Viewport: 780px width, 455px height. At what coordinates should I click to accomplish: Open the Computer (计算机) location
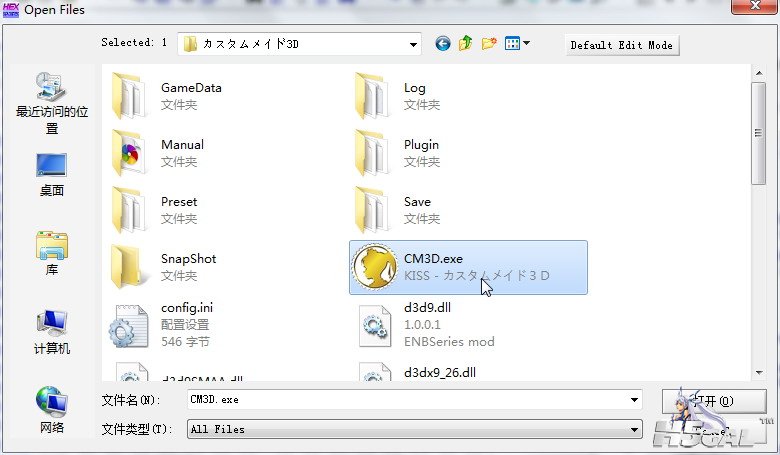click(52, 332)
